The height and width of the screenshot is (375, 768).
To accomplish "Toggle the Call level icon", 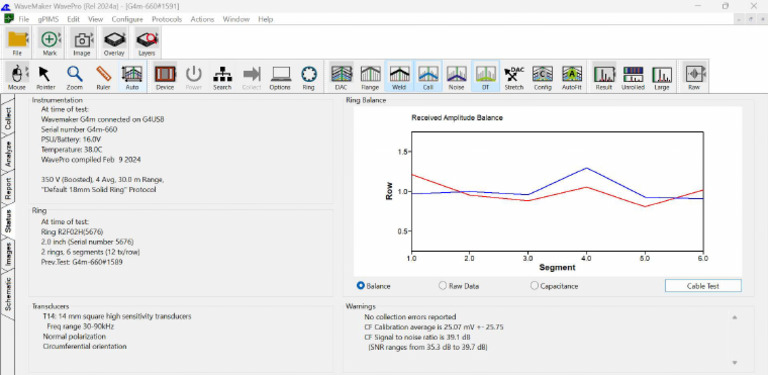I will [428, 77].
